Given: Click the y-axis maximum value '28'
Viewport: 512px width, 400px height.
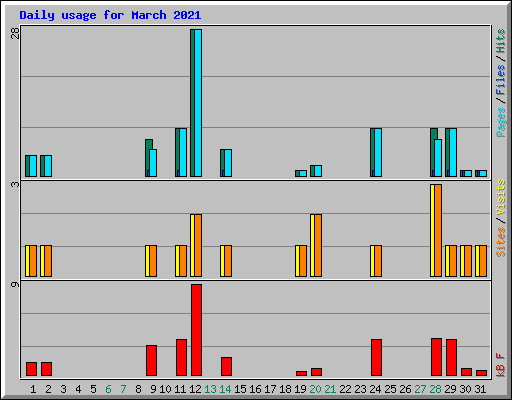Looking at the screenshot, I should [x=15, y=33].
